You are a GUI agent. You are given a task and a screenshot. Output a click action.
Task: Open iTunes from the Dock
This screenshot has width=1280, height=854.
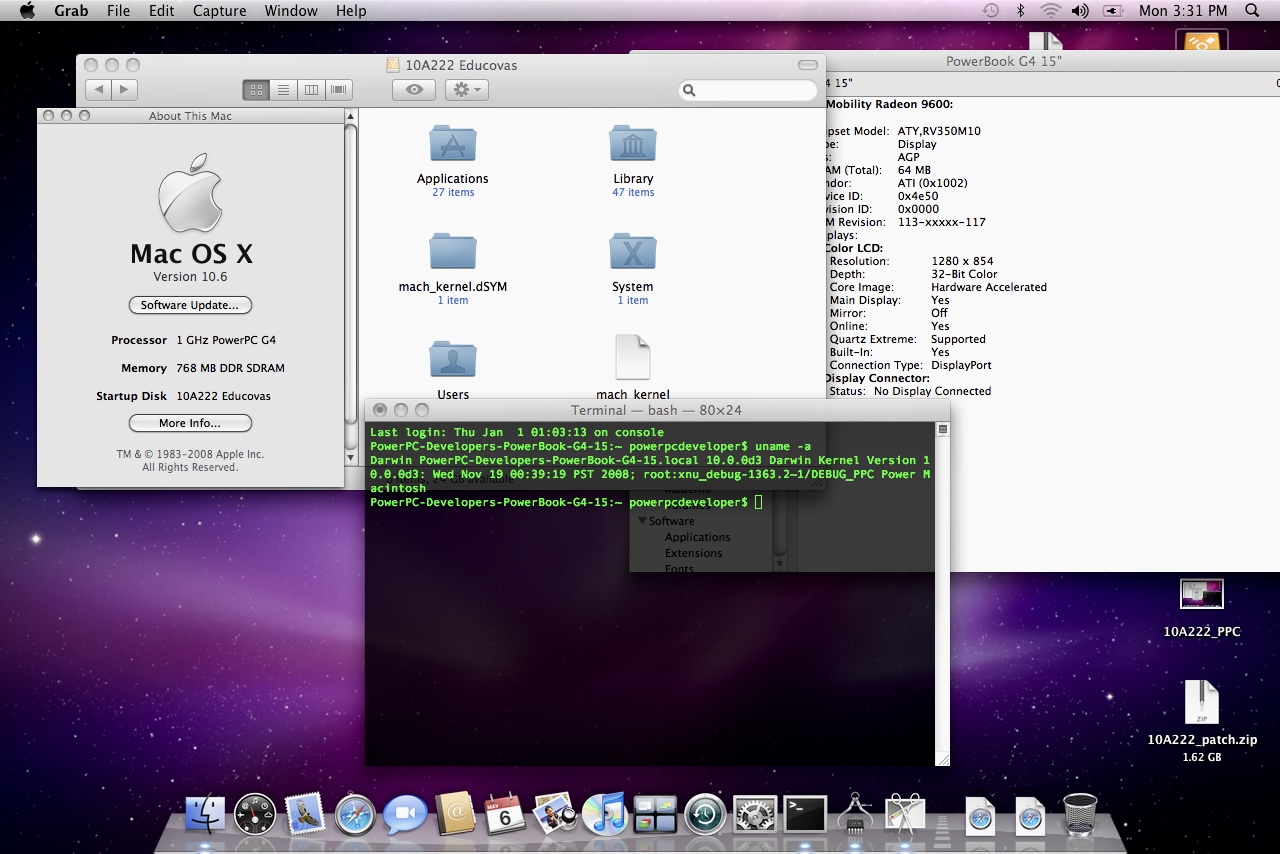(604, 814)
